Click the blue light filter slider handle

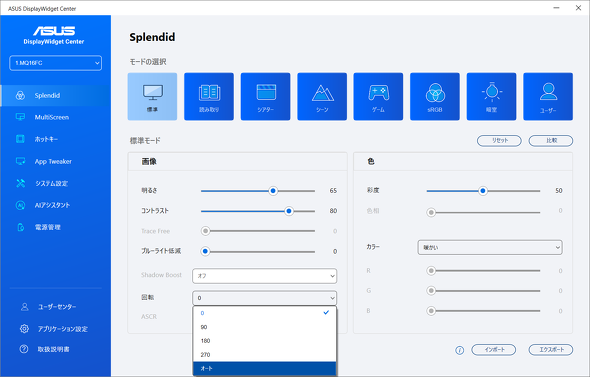(205, 251)
